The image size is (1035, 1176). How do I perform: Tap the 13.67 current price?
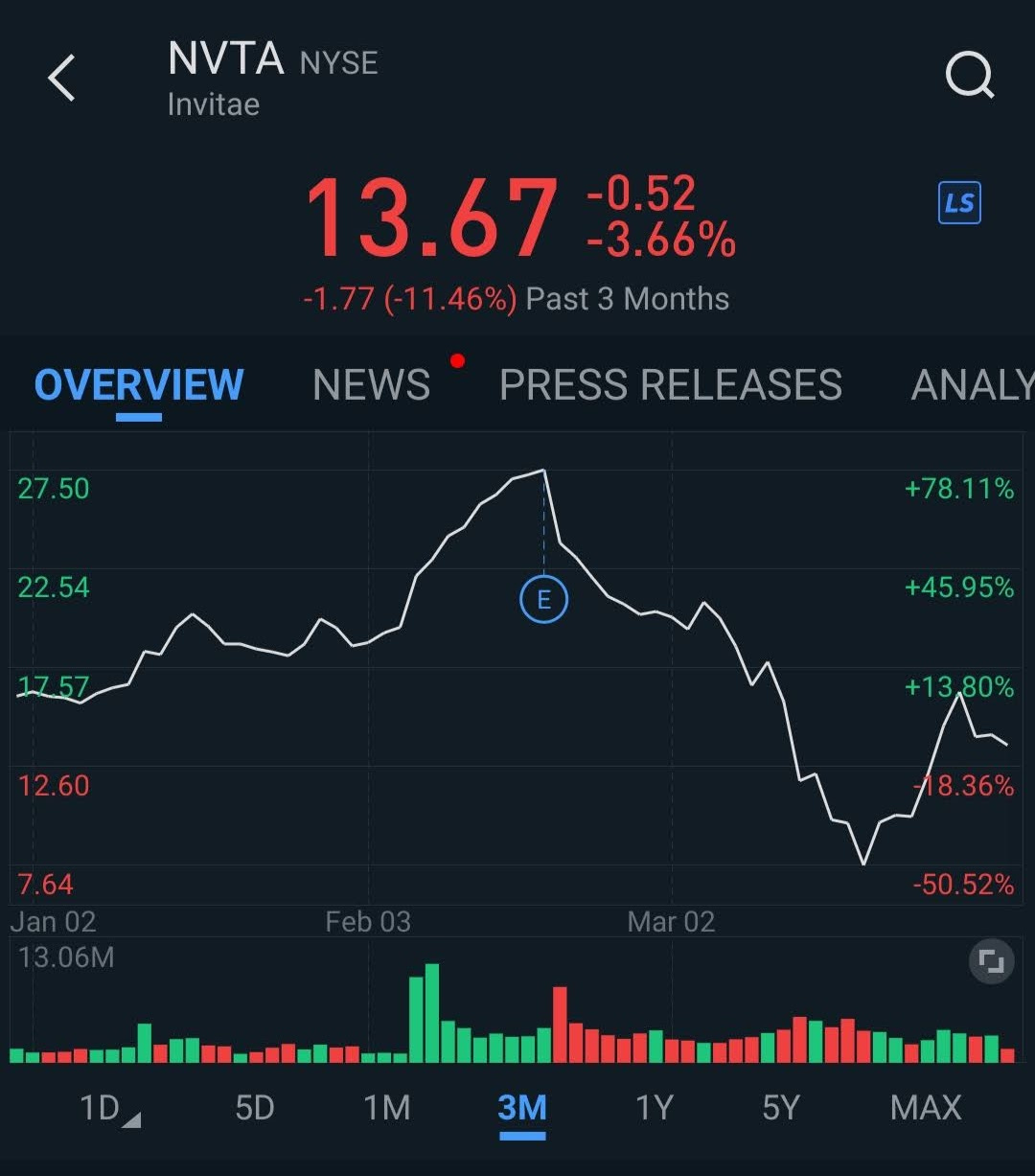431,219
